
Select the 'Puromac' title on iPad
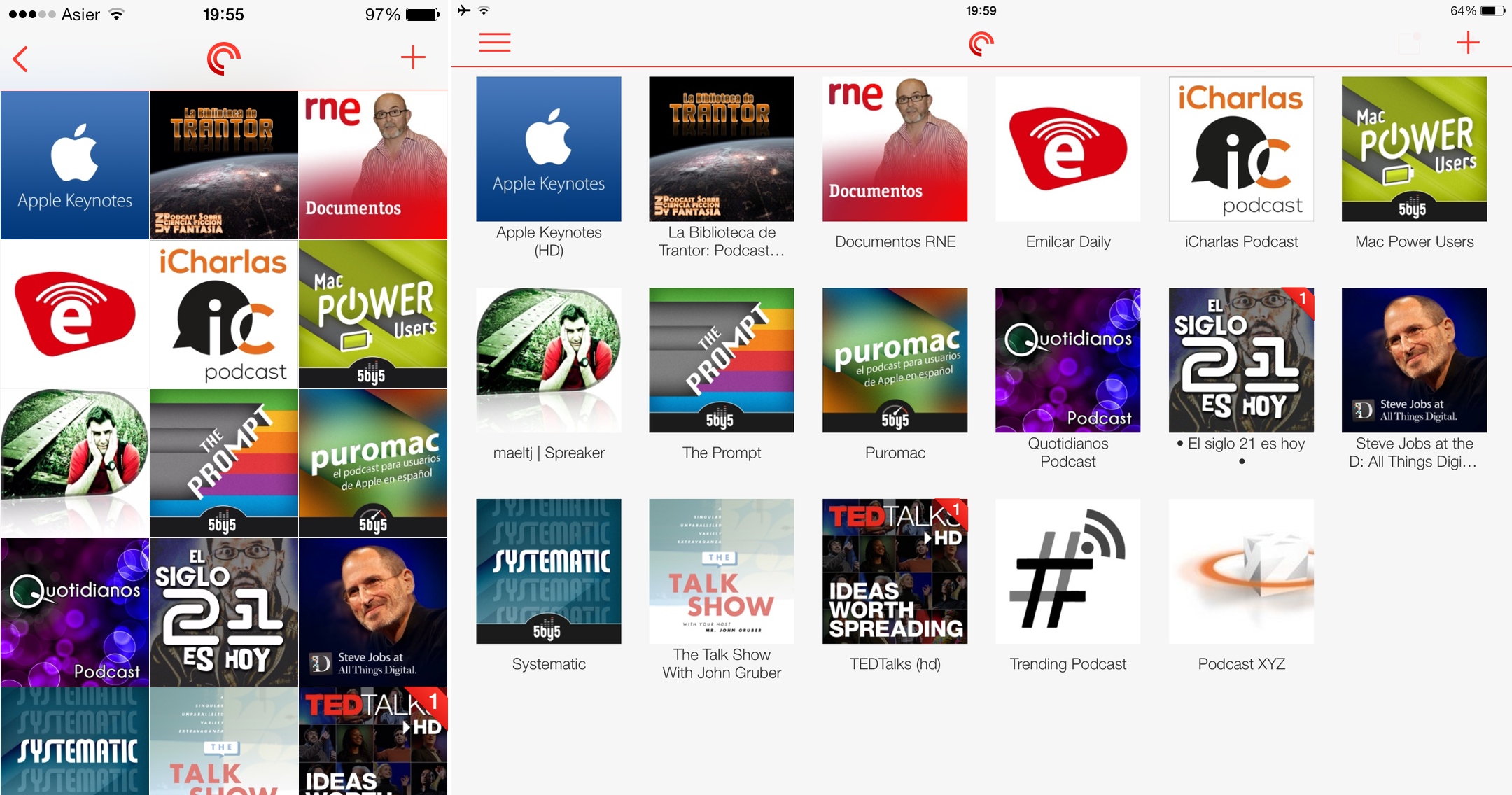(x=895, y=453)
